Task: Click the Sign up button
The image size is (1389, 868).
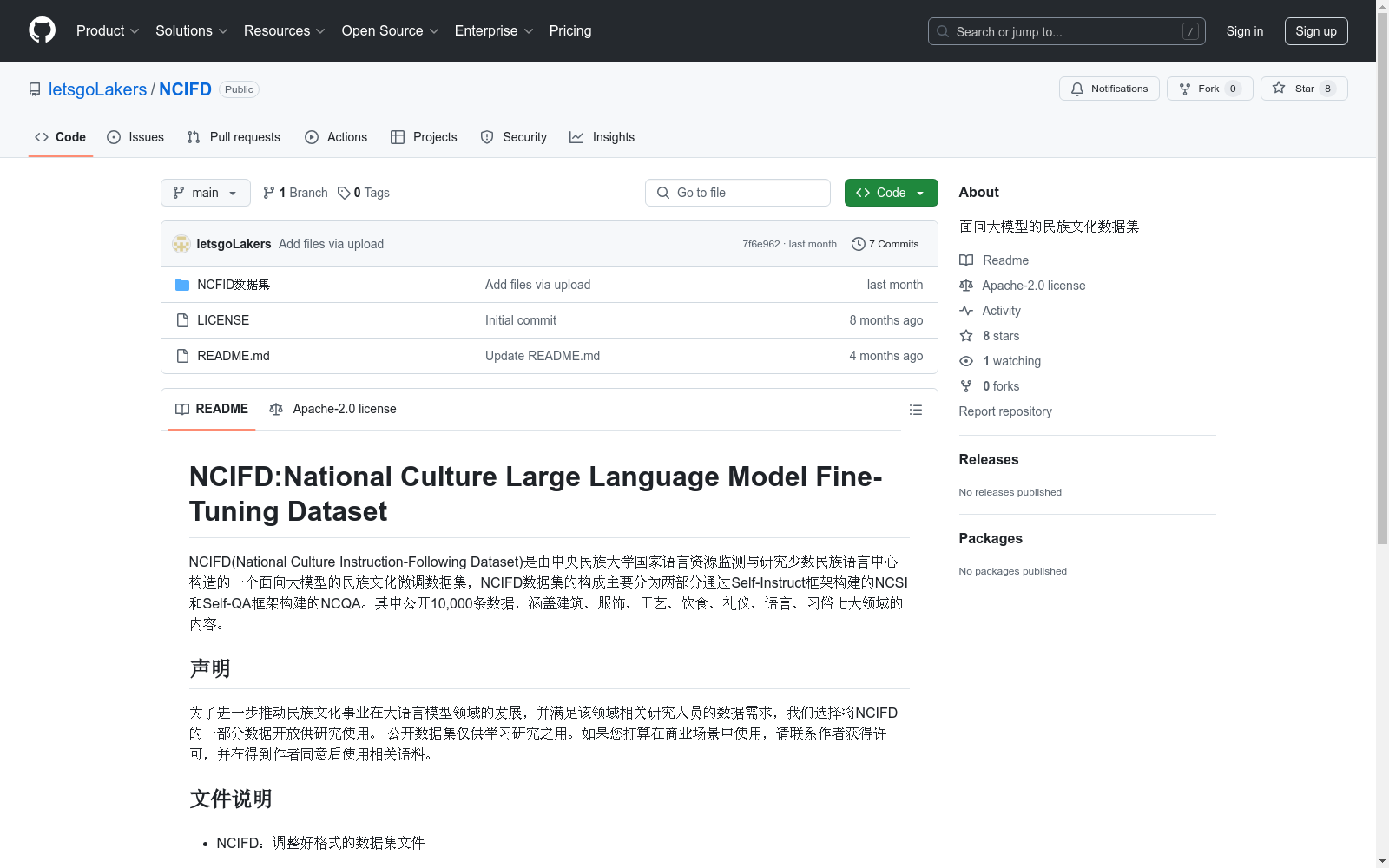Action: 1316,31
